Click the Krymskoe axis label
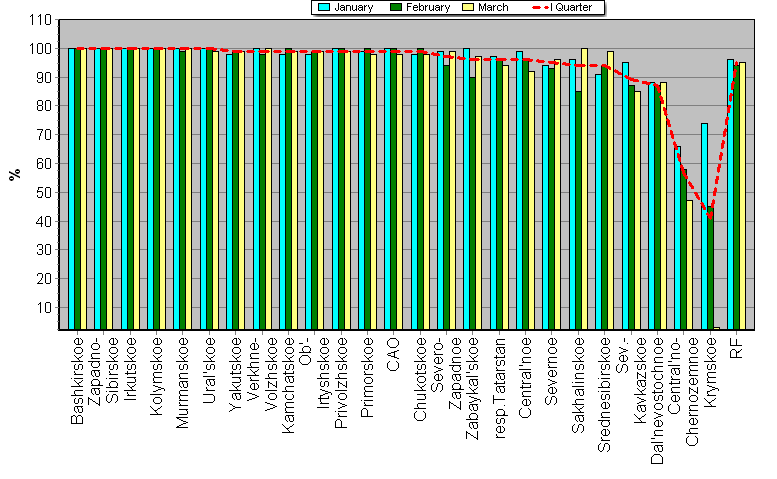Image resolution: width=777 pixels, height=479 pixels. pos(711,372)
